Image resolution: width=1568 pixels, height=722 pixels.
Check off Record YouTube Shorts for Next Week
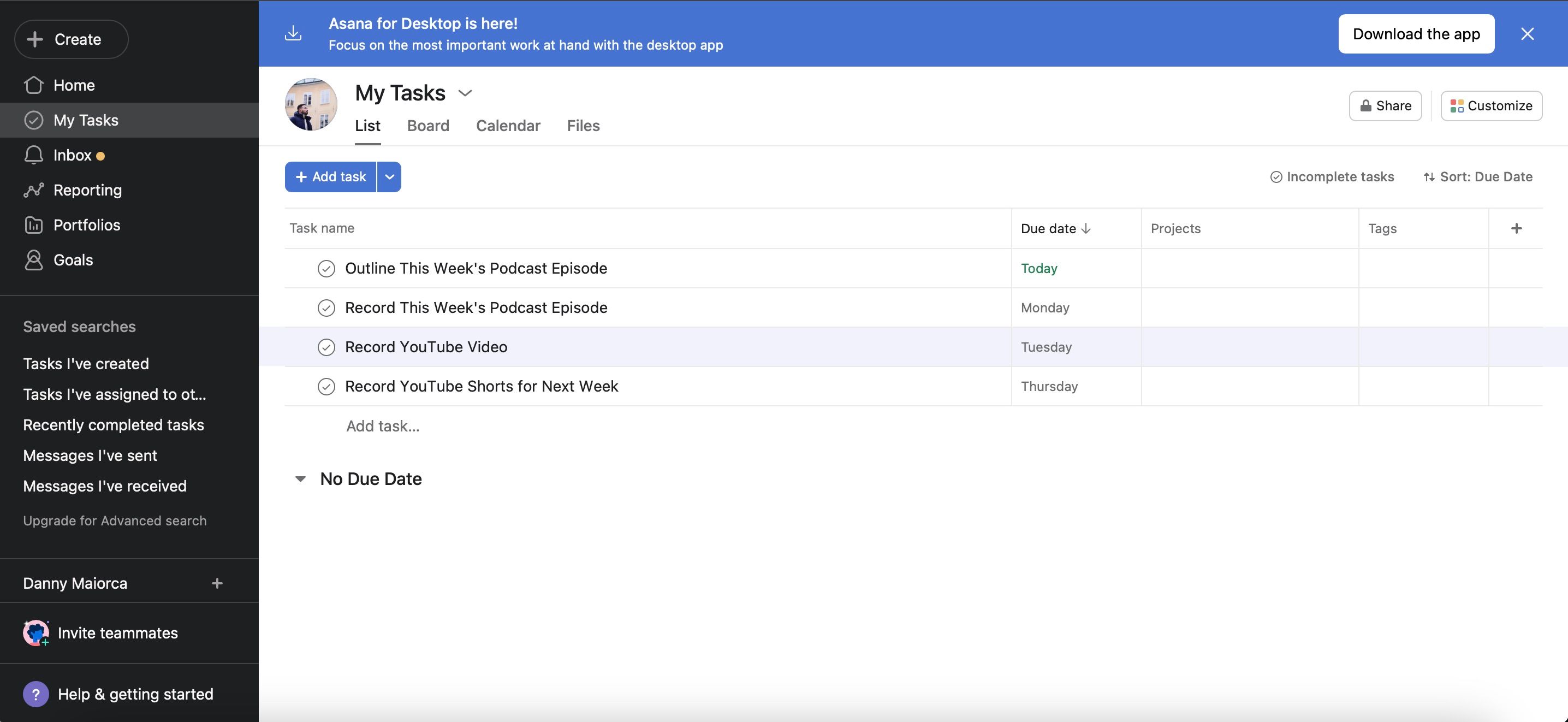coord(326,387)
